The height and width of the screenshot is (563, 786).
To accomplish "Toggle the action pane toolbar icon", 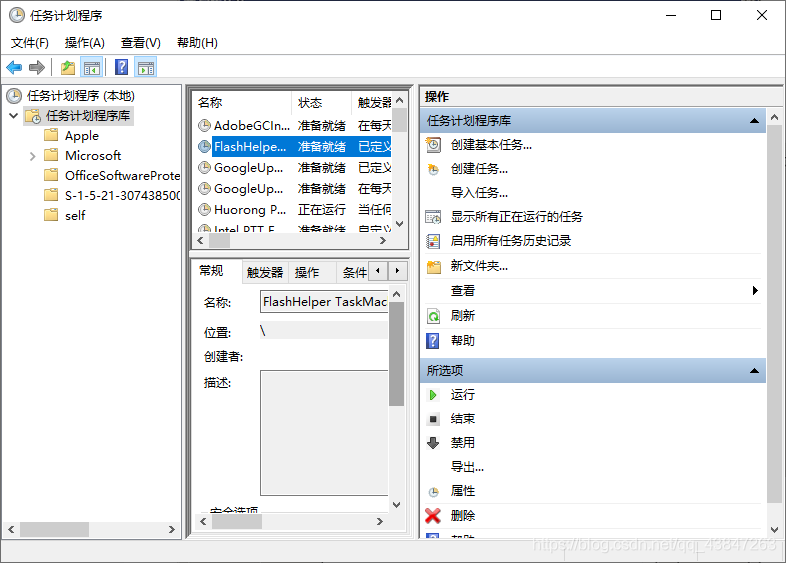I will point(146,67).
